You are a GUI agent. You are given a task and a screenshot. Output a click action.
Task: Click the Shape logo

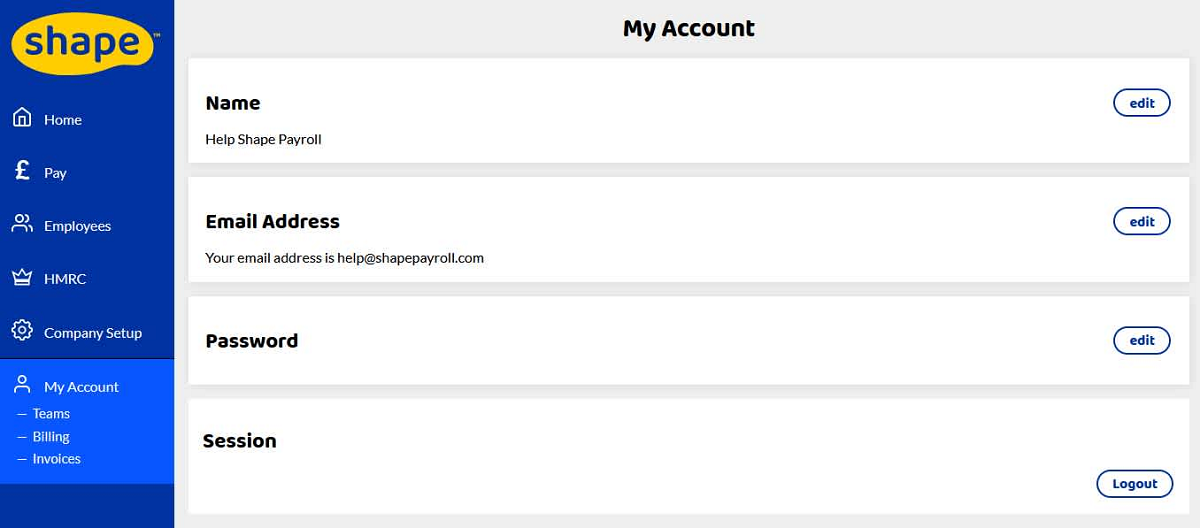point(84,44)
